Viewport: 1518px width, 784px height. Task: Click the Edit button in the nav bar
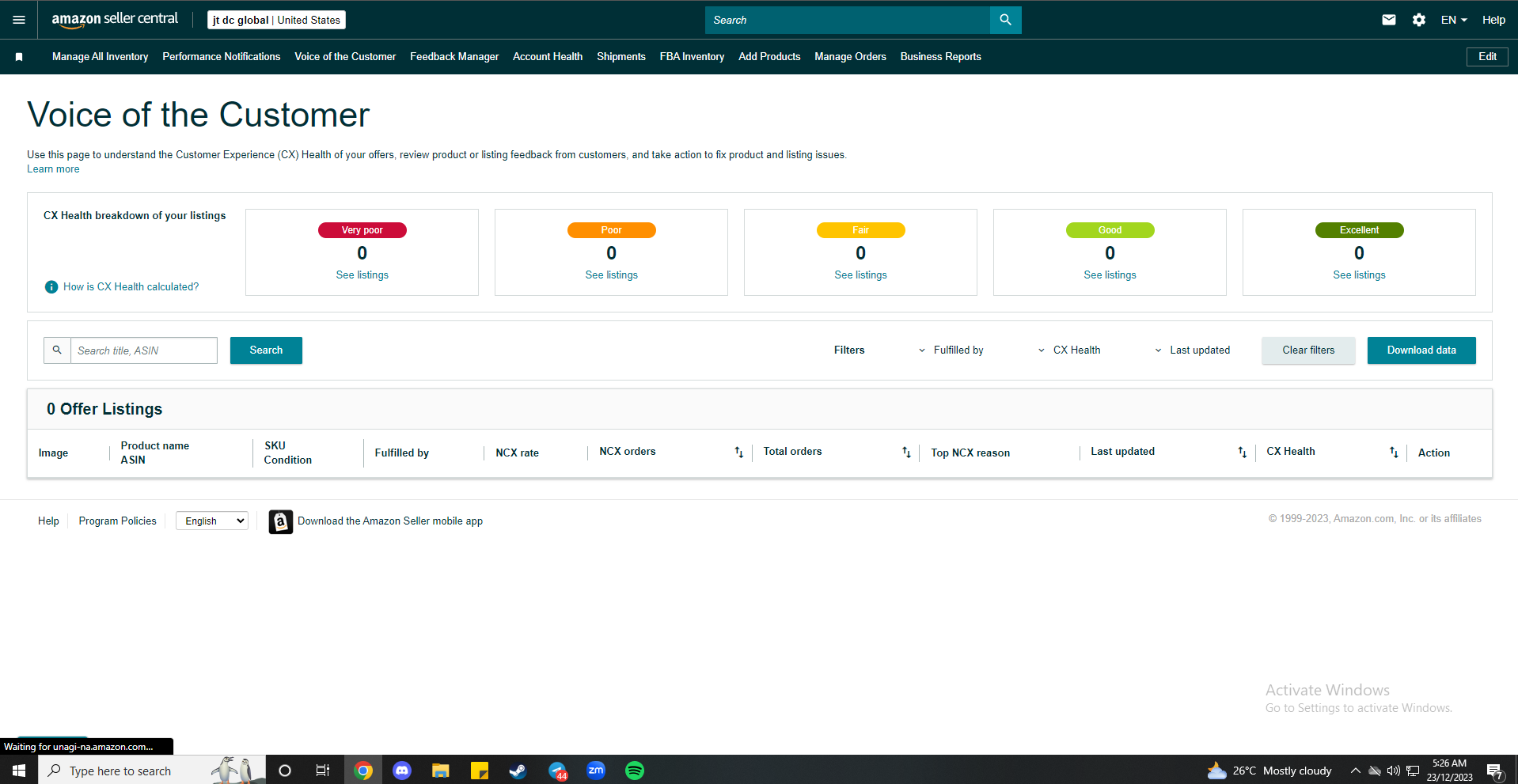click(x=1487, y=57)
